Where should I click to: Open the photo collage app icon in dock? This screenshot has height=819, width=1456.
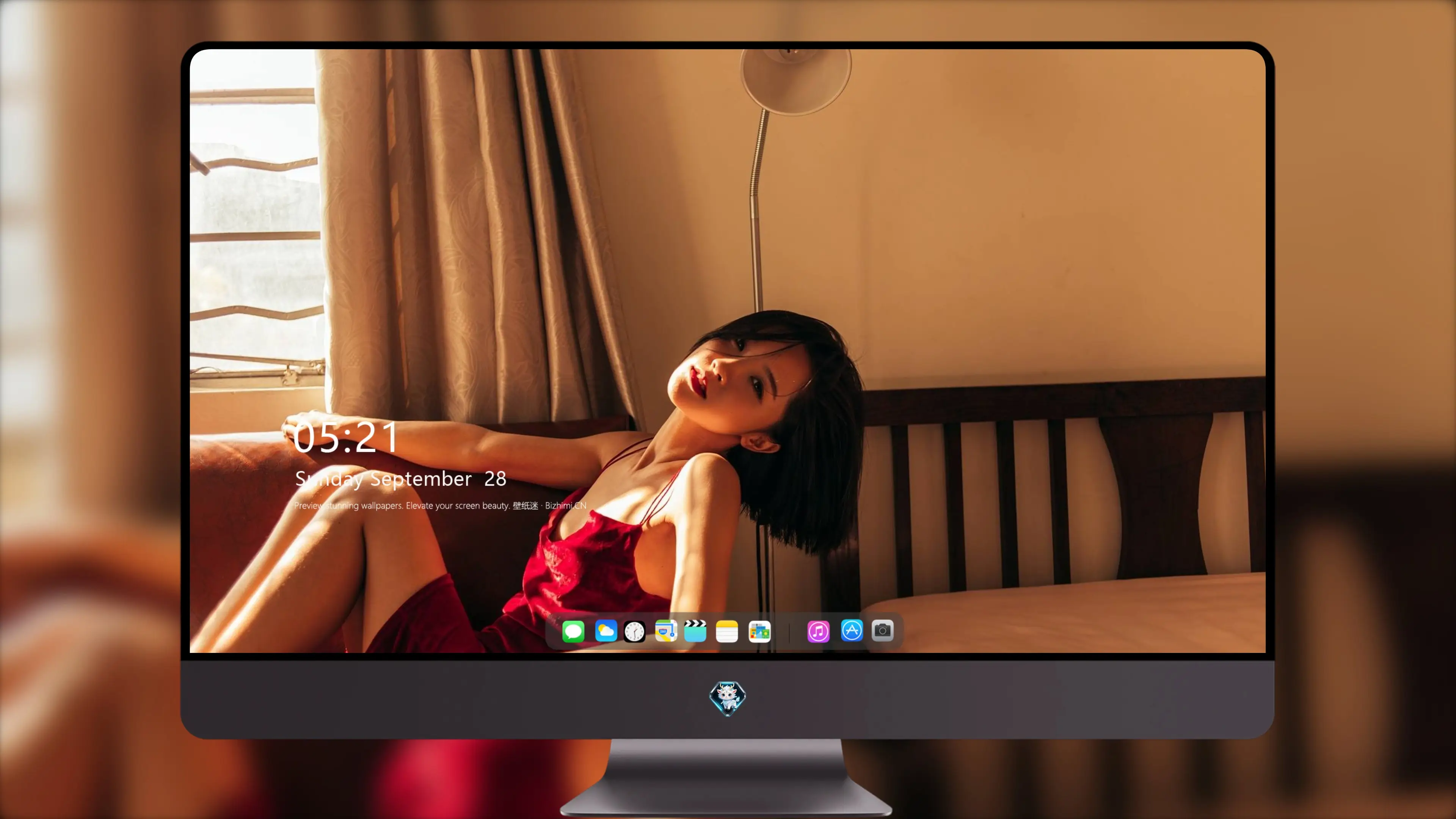759,631
